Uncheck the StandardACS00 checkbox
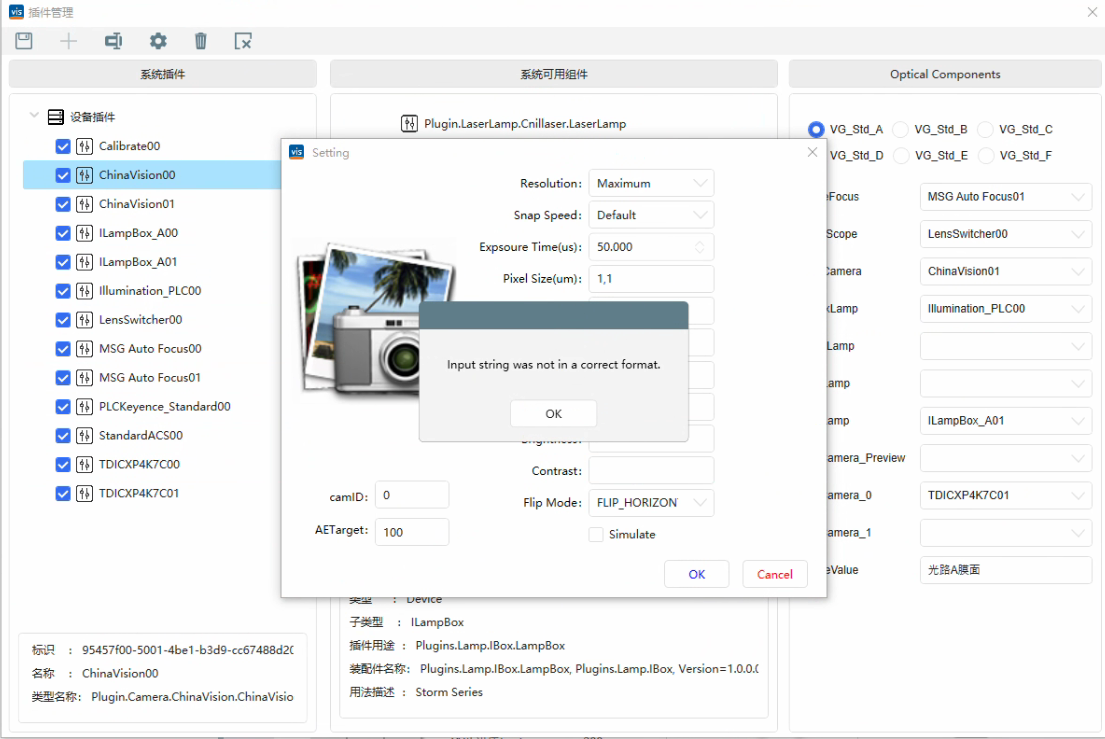Viewport: 1105px width, 739px height. pos(63,435)
